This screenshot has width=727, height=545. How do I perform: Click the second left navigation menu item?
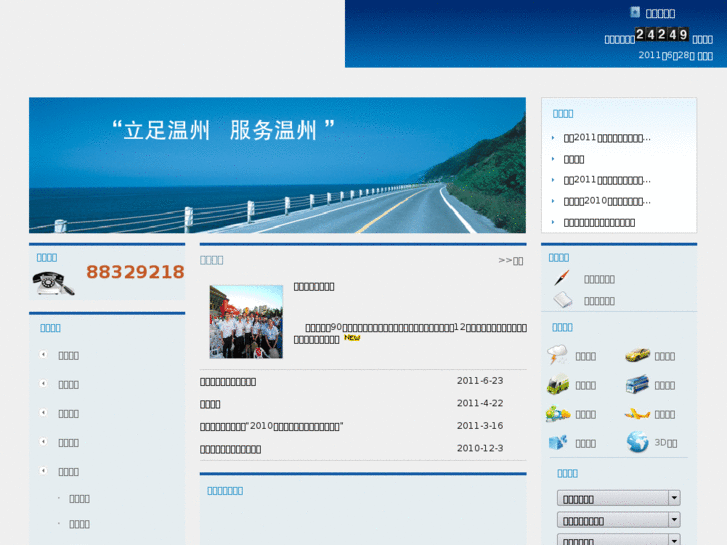click(68, 385)
